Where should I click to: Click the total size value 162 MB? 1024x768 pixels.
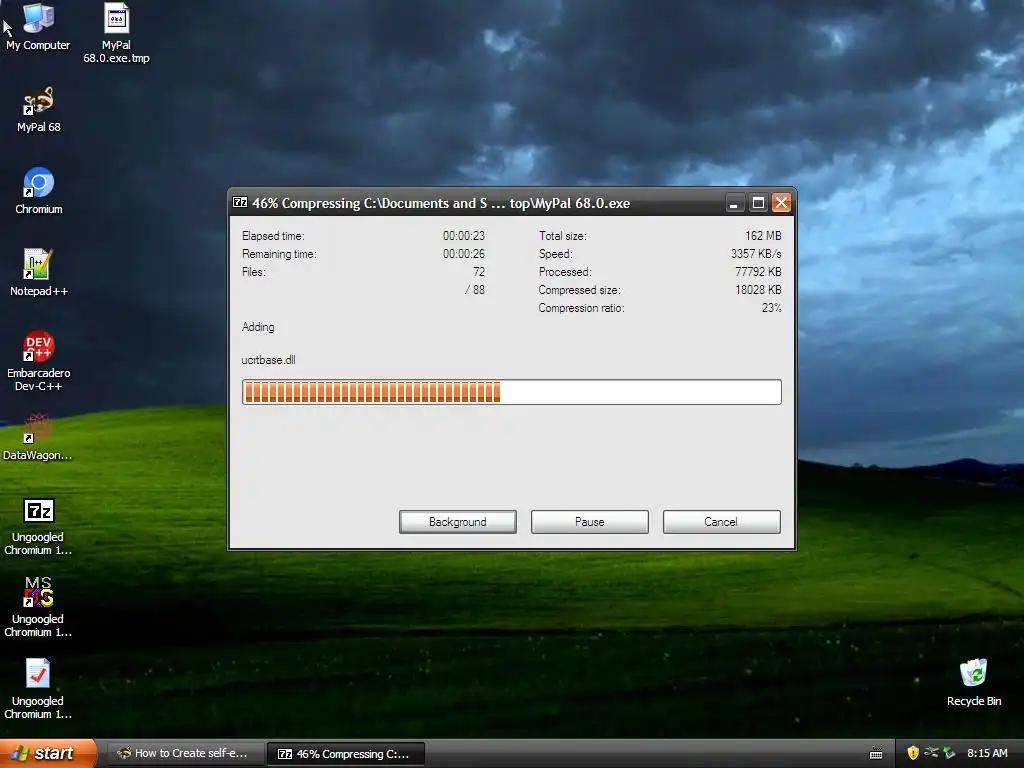[x=763, y=236]
